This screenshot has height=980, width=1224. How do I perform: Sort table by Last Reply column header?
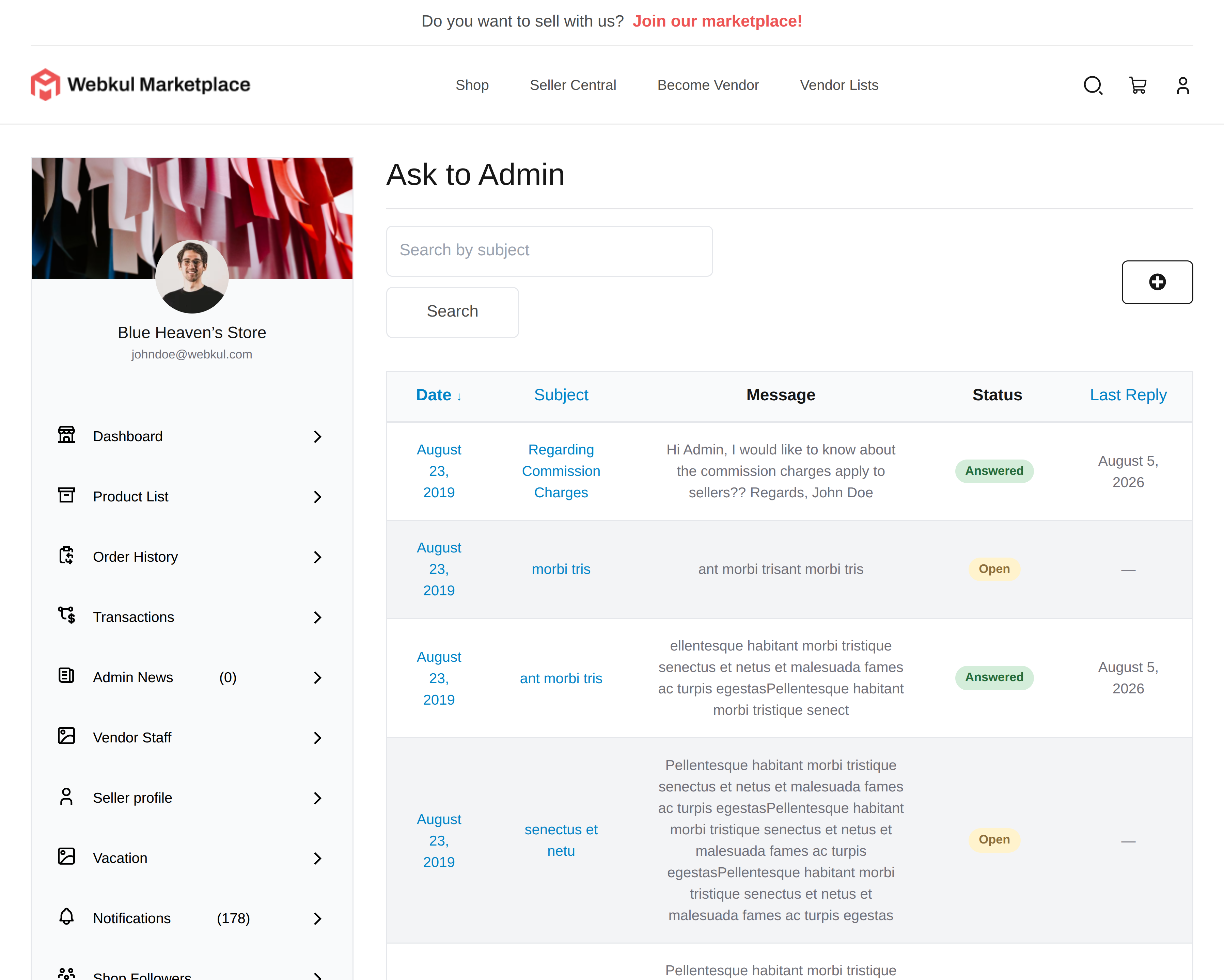pyautogui.click(x=1128, y=395)
